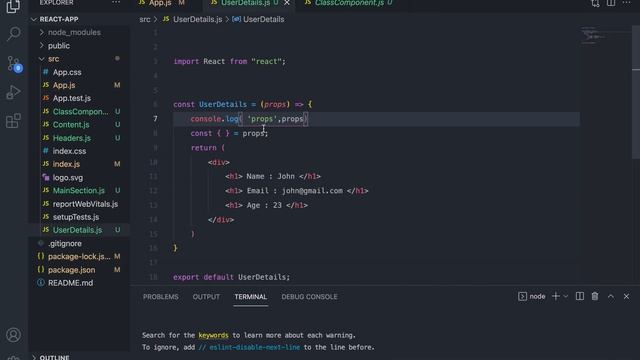Screen dimensions: 640x360
Task: Click the split editor icon
Action: 611,3
